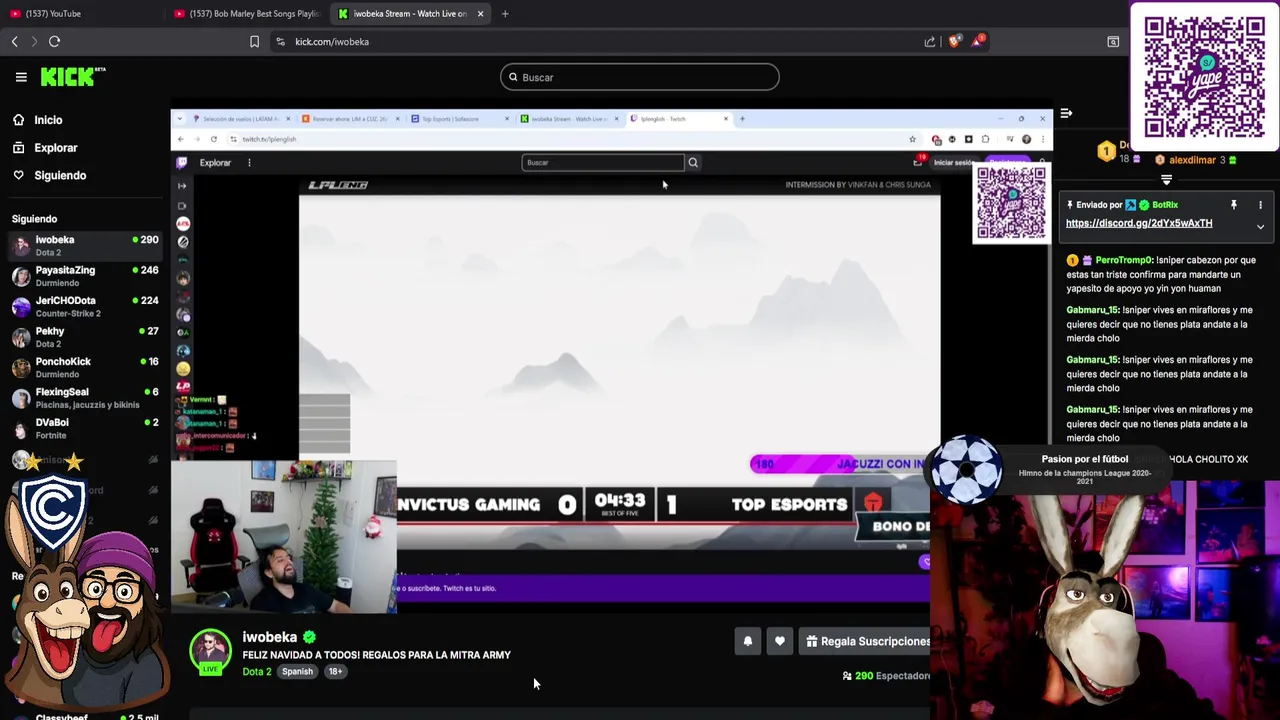
Task: Click the iwobeka channel name
Action: pos(270,637)
